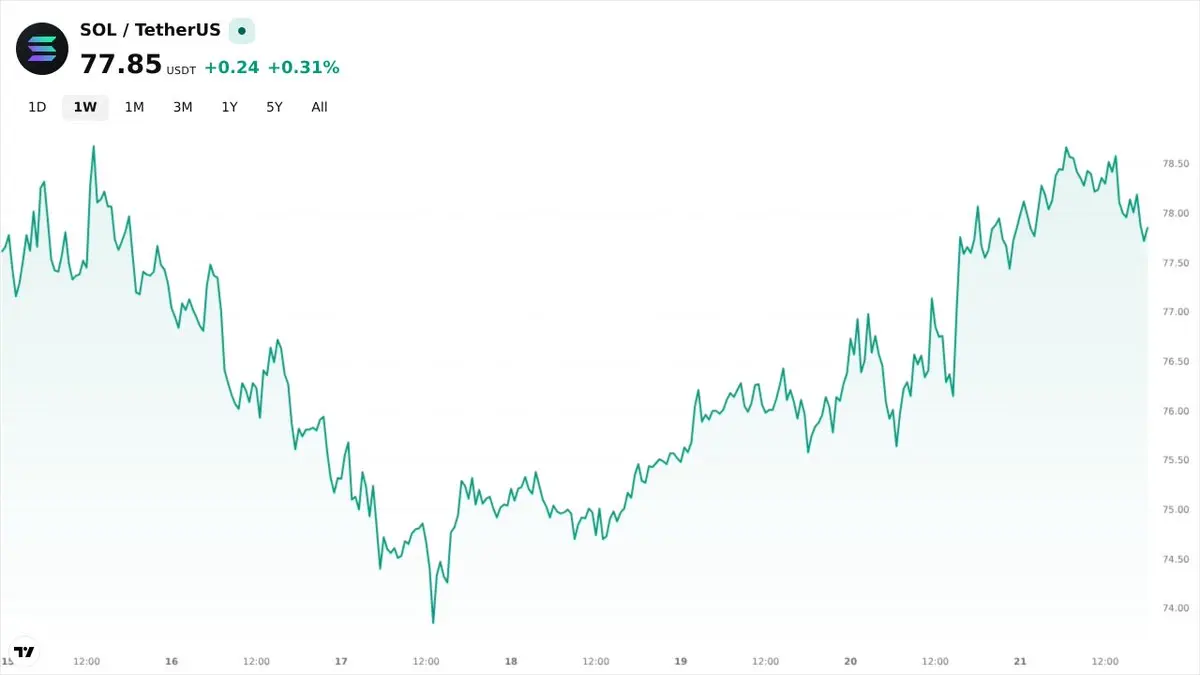Select the 1D time range tab
This screenshot has height=675, width=1200.
click(37, 107)
